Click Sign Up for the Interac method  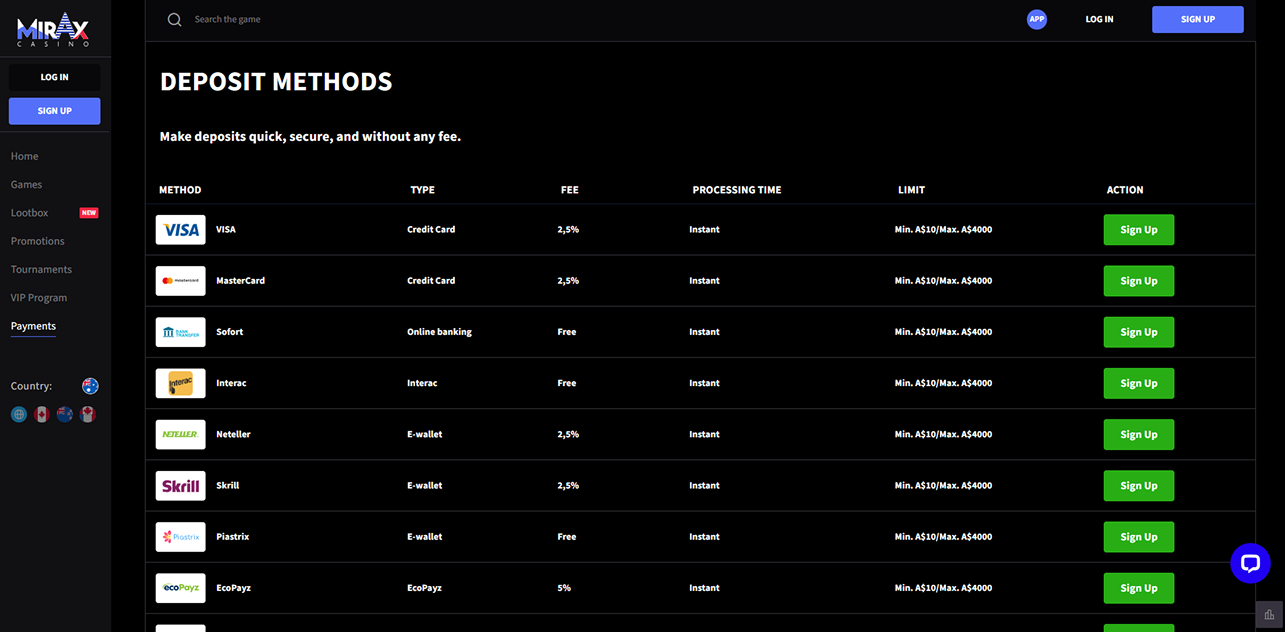tap(1138, 384)
